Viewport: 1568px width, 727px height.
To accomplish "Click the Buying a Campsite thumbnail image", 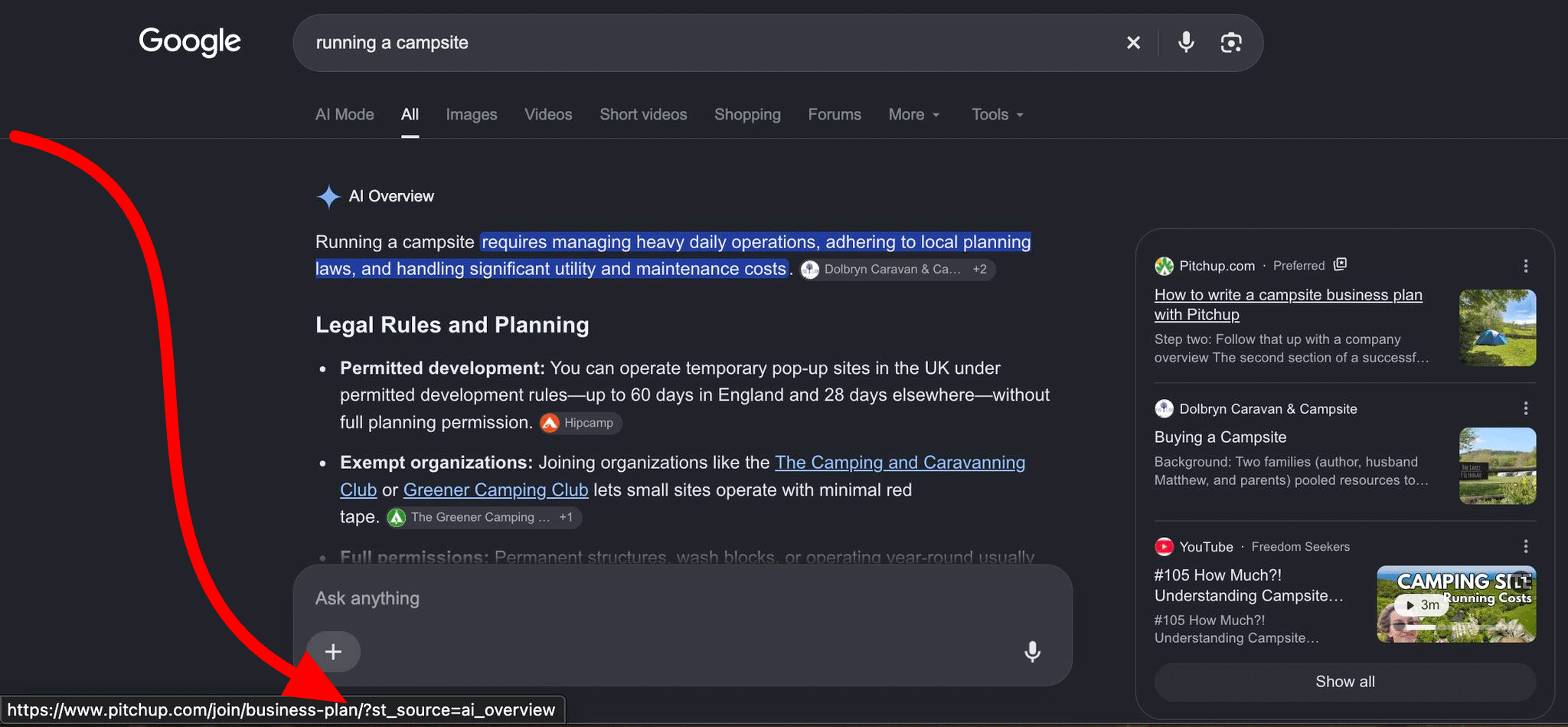I will point(1498,466).
